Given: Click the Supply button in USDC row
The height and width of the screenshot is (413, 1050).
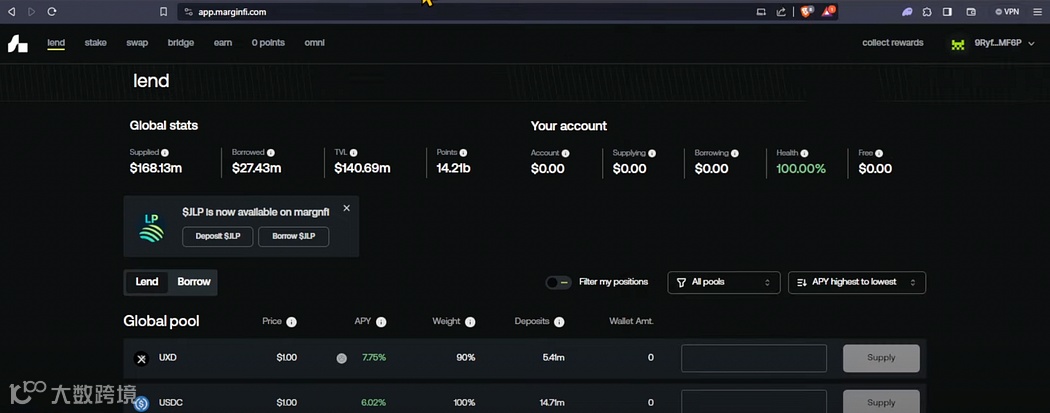Looking at the screenshot, I should [881, 402].
